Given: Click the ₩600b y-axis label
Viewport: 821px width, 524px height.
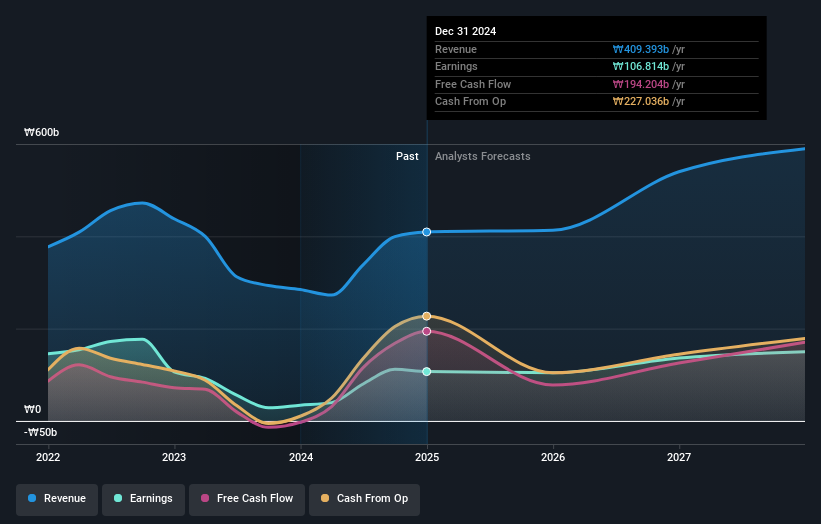Looking at the screenshot, I should point(41,132).
